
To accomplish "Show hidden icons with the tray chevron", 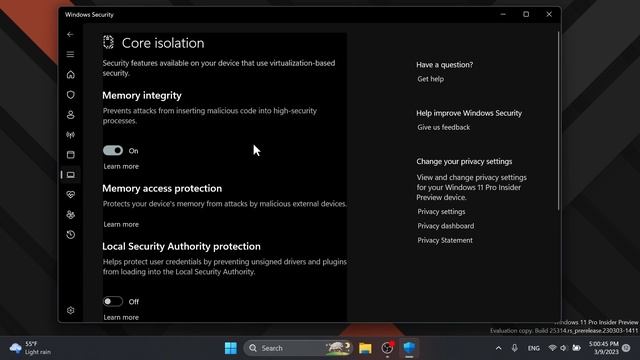I will (x=498, y=348).
